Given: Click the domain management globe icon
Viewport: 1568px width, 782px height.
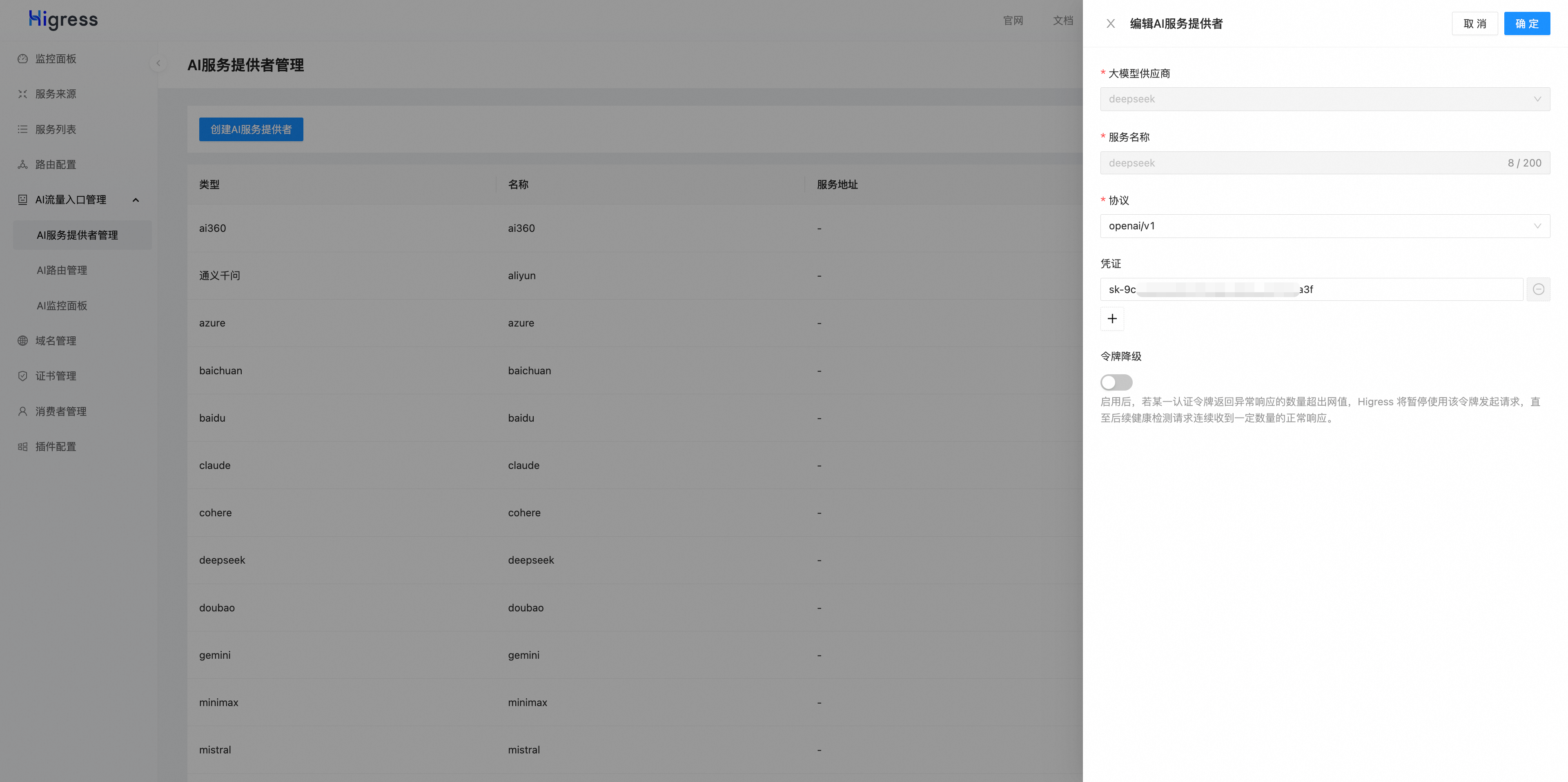Looking at the screenshot, I should [x=22, y=341].
